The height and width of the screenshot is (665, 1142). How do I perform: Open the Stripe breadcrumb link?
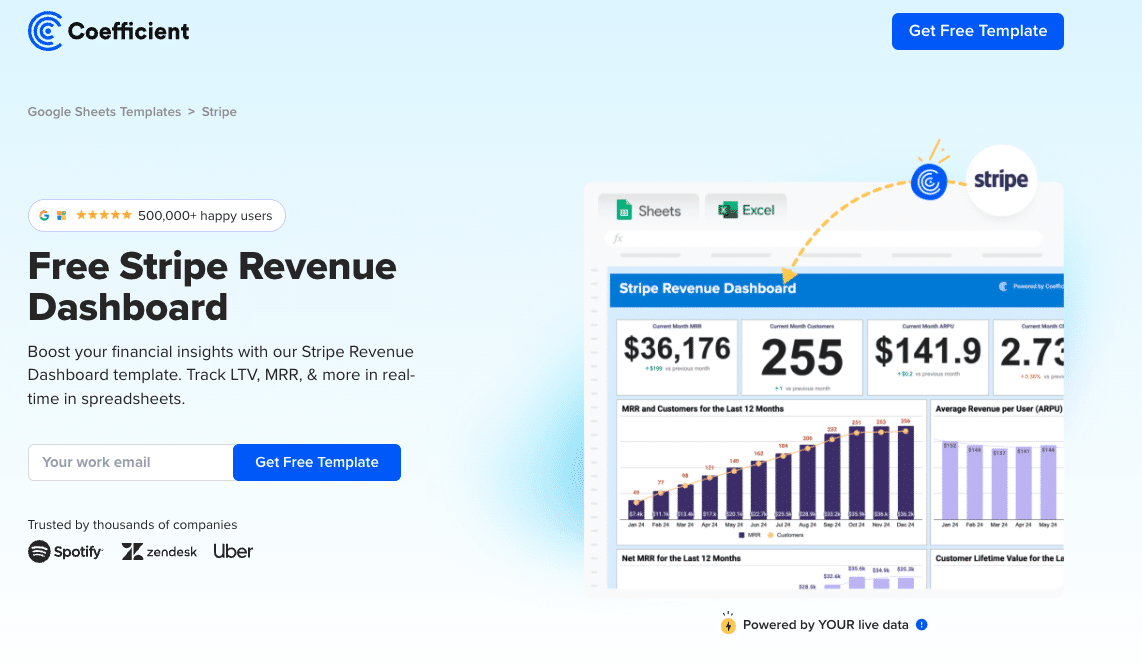tap(219, 111)
